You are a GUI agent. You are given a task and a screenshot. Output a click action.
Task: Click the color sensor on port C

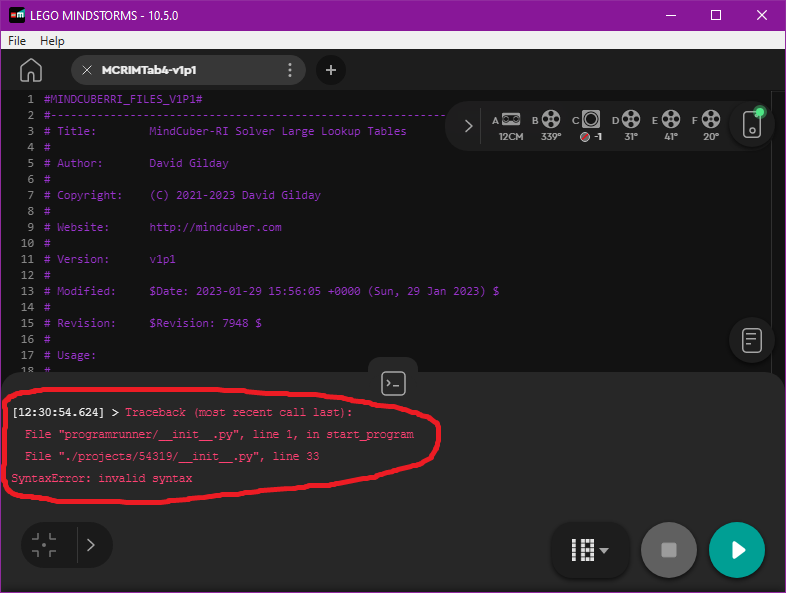pos(591,120)
